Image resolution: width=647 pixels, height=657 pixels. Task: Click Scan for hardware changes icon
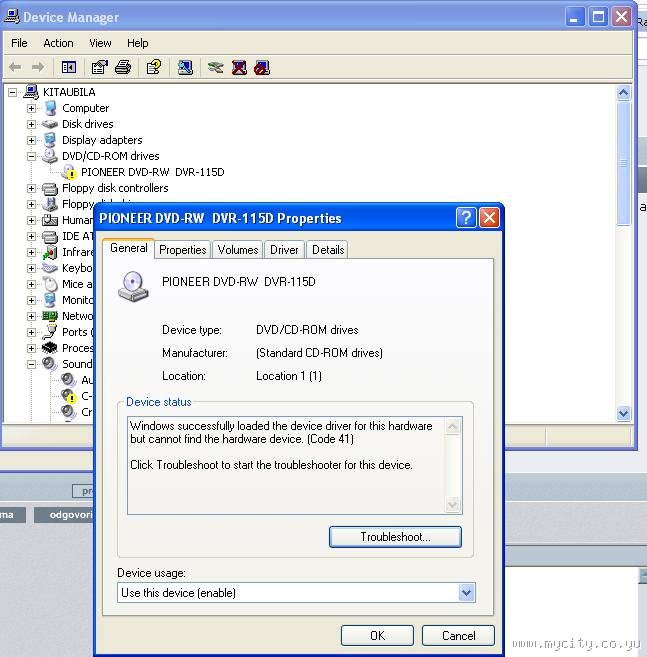[185, 67]
